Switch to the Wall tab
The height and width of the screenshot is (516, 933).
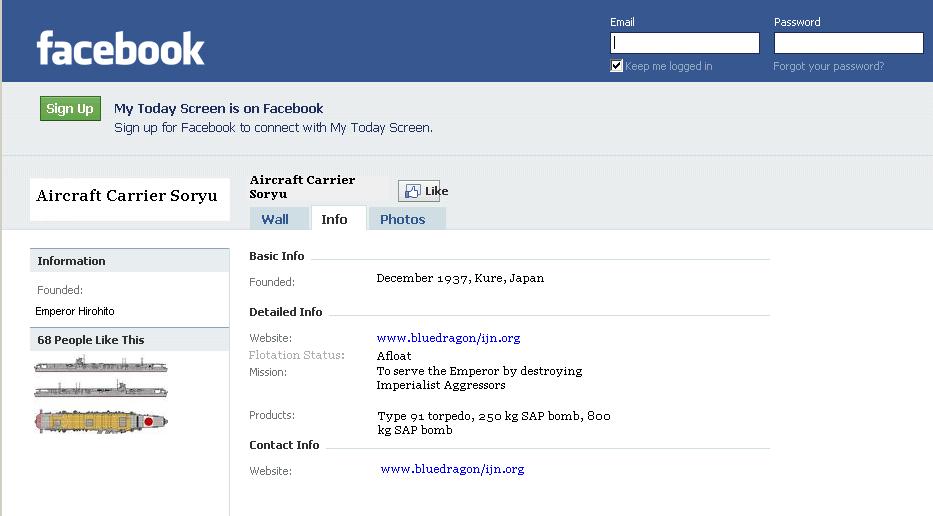pyautogui.click(x=279, y=219)
